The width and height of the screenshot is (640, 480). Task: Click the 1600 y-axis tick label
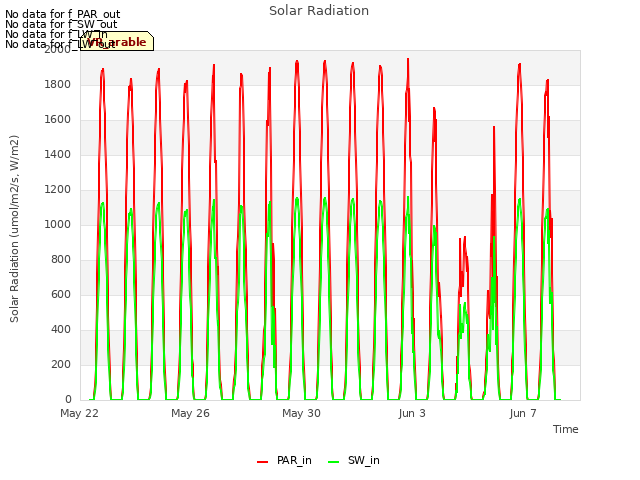pyautogui.click(x=58, y=120)
